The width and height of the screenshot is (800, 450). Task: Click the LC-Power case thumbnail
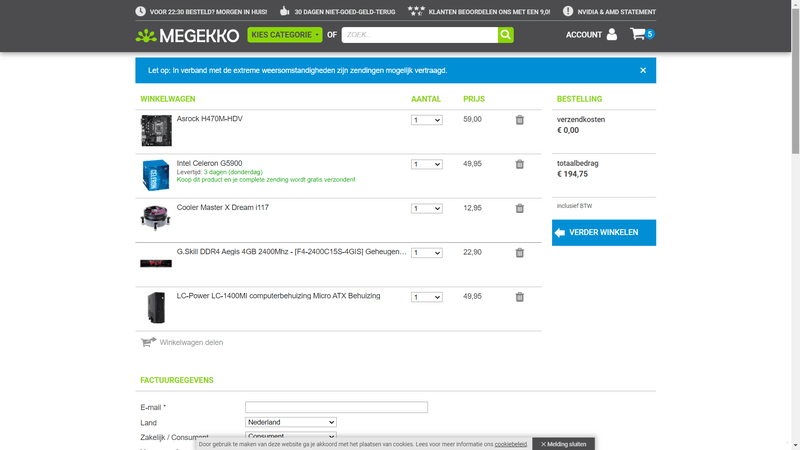pos(157,308)
